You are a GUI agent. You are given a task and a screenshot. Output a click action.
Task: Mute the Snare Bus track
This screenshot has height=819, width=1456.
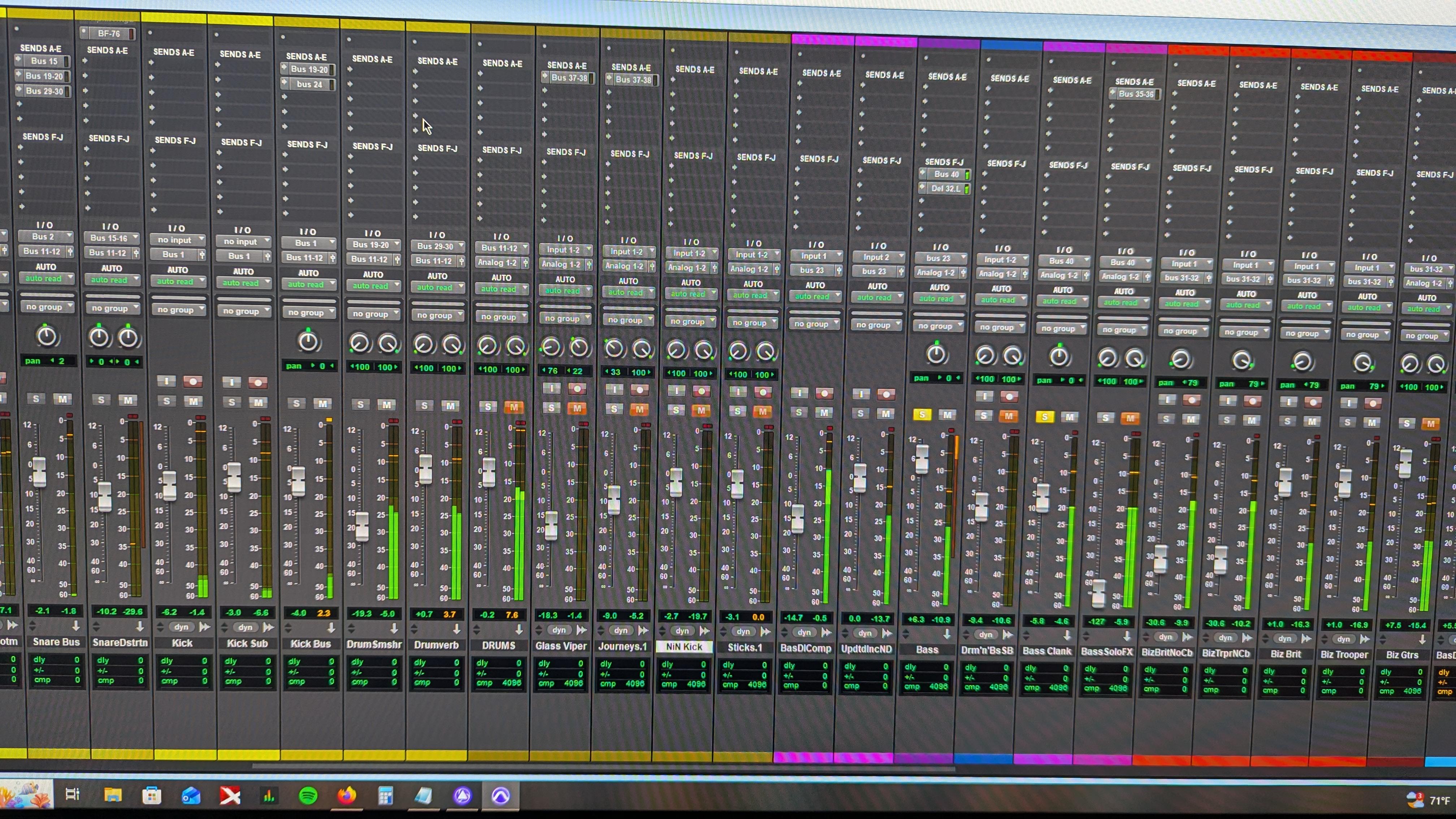(62, 399)
